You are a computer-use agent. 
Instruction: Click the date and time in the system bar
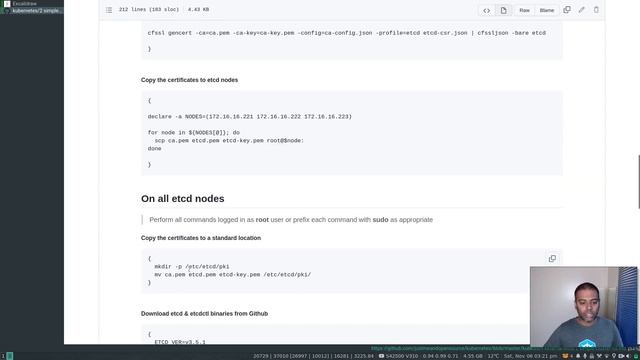(530, 356)
